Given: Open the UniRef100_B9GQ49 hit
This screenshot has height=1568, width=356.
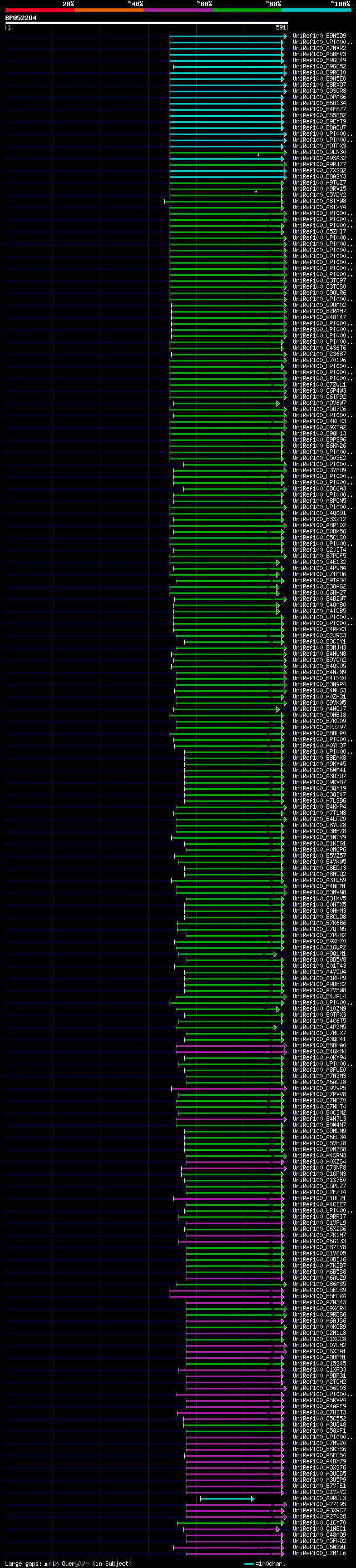Looking at the screenshot, I should [319, 60].
